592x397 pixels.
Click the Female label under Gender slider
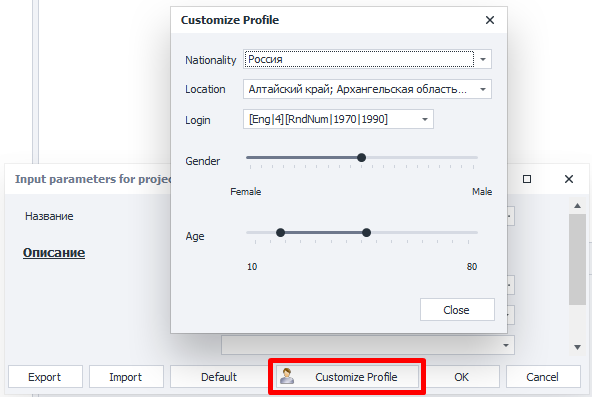click(x=246, y=192)
